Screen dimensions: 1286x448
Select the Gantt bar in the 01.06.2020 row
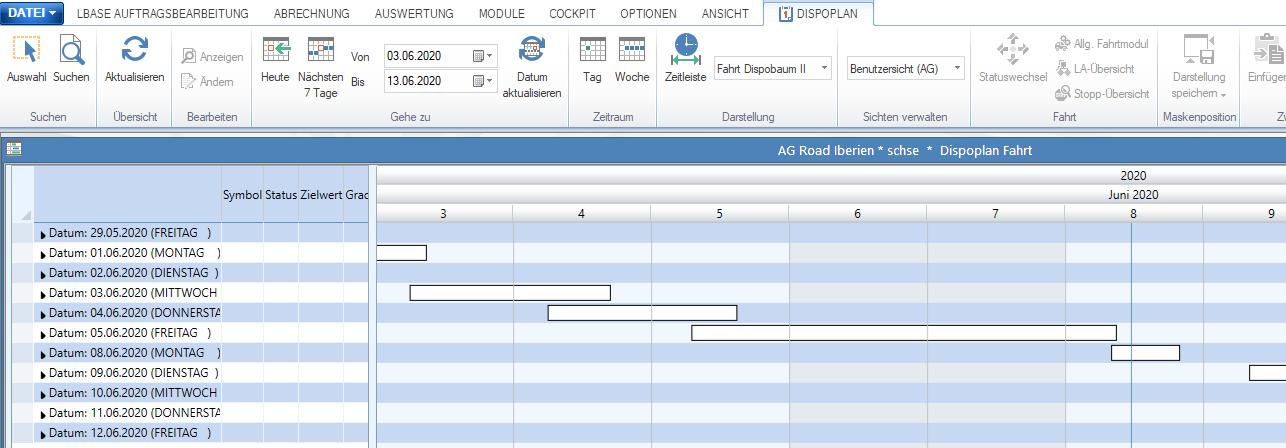tap(402, 253)
